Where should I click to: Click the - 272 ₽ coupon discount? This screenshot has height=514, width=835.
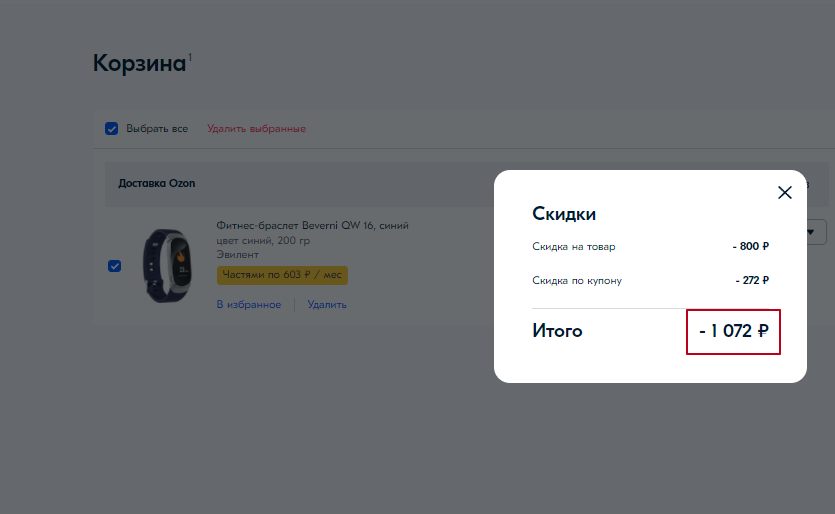[750, 281]
